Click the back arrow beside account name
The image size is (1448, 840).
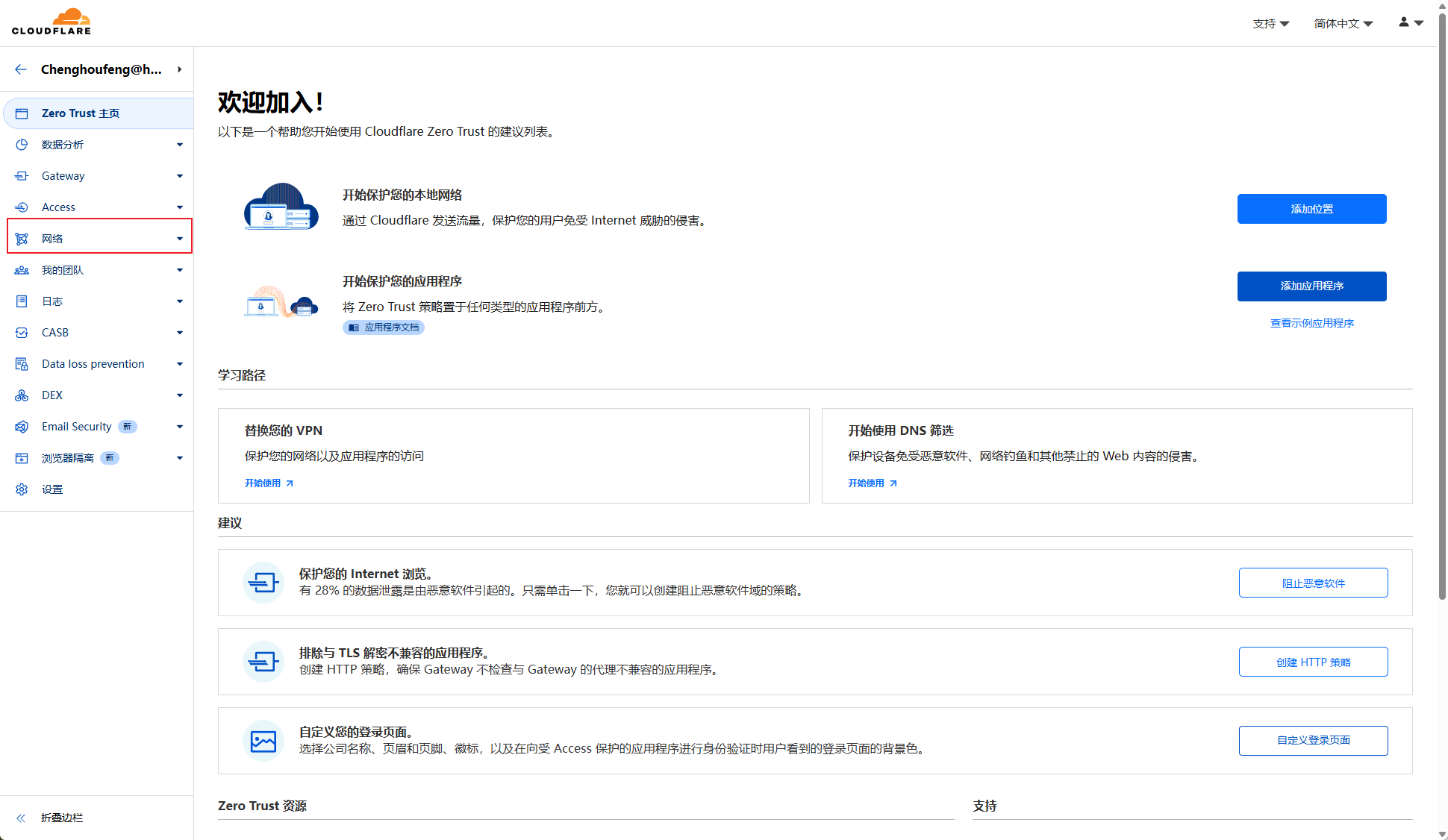point(21,69)
